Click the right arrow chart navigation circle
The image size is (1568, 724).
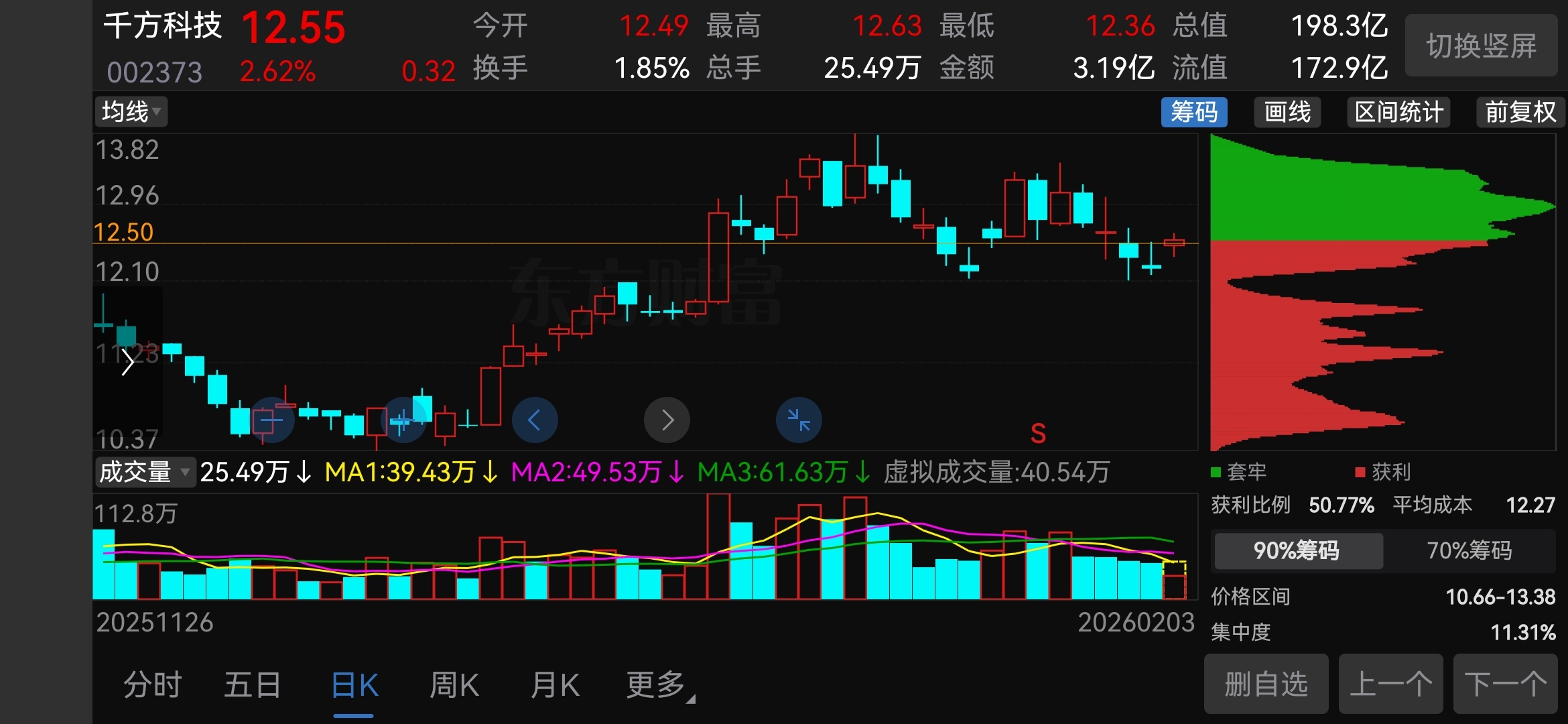[x=667, y=420]
